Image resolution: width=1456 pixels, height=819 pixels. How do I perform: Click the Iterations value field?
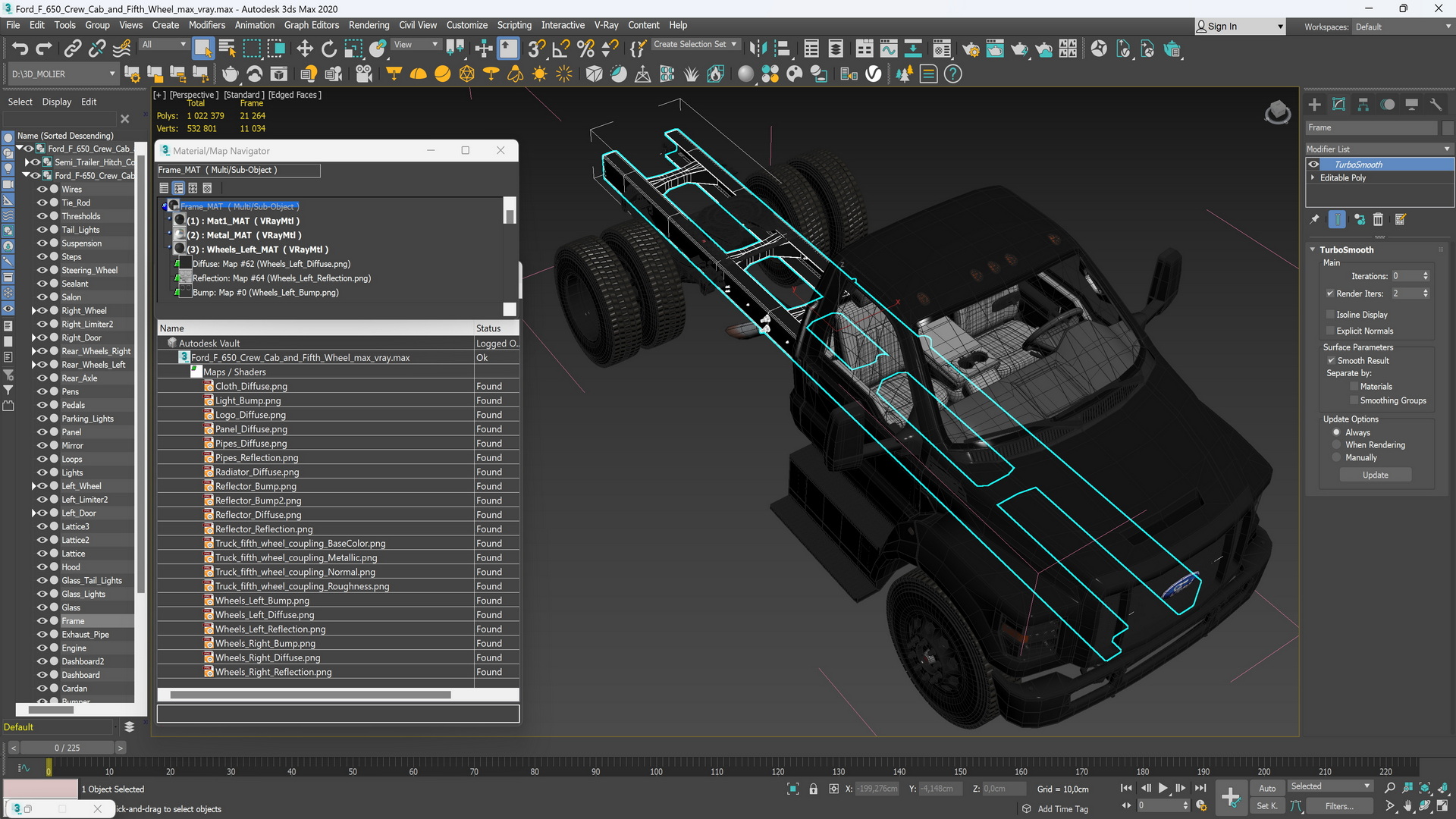click(1405, 276)
